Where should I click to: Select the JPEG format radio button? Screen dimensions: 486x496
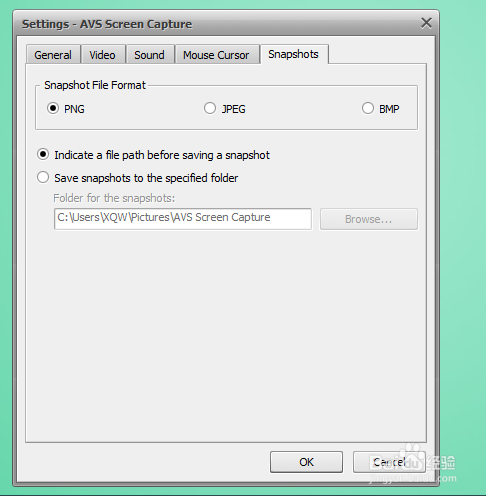pyautogui.click(x=210, y=108)
